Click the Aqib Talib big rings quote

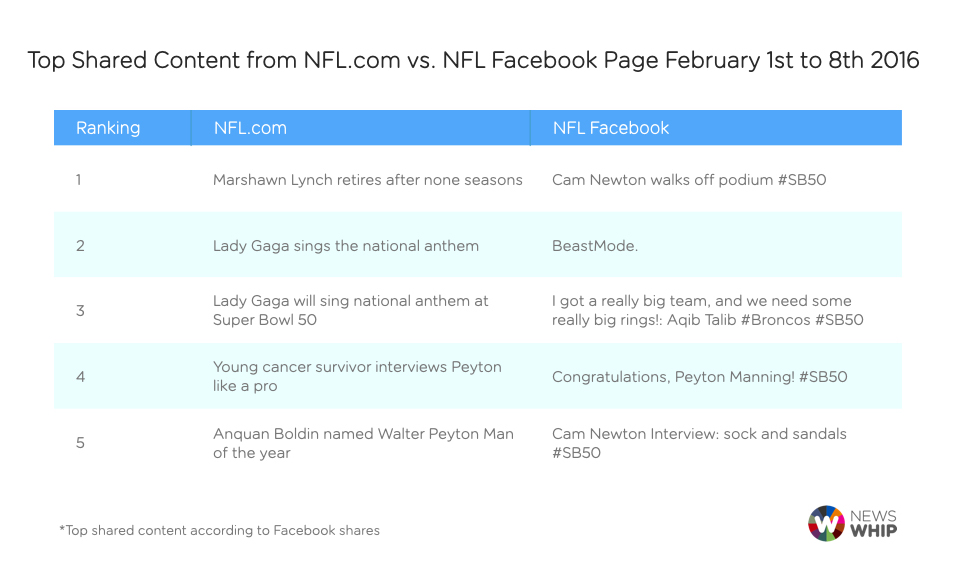[x=707, y=310]
